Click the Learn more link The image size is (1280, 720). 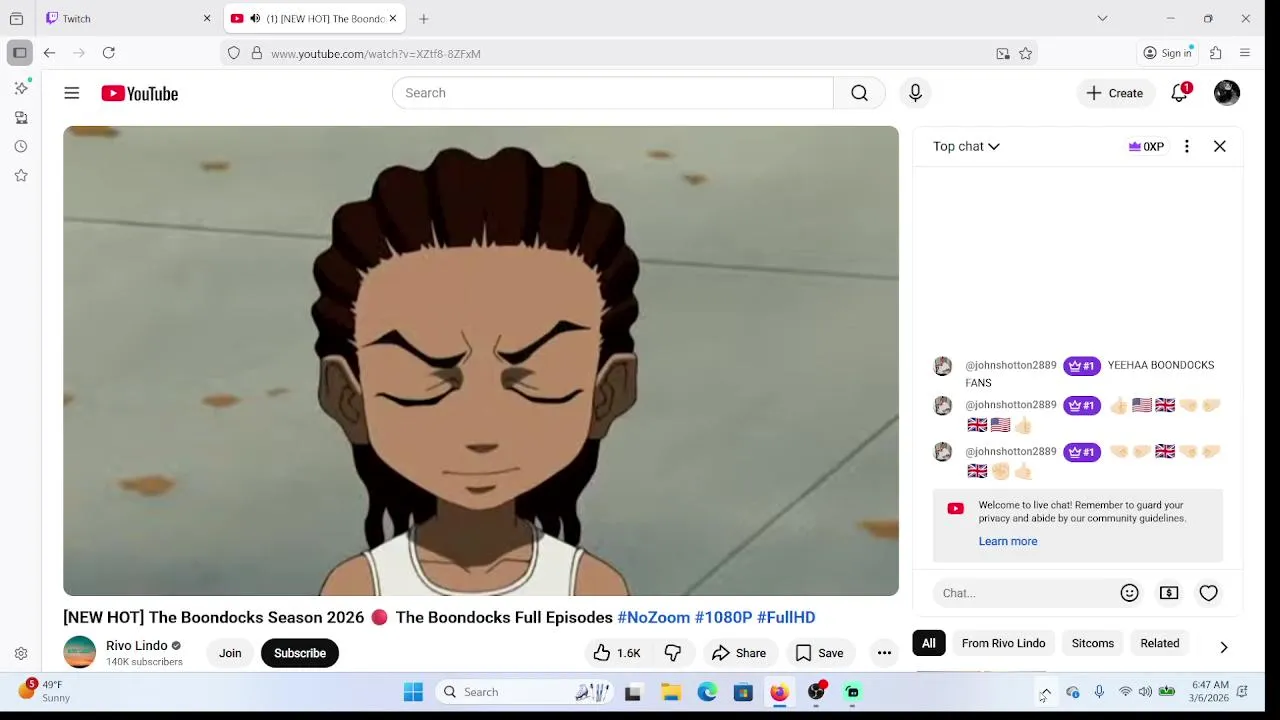pyautogui.click(x=1008, y=541)
